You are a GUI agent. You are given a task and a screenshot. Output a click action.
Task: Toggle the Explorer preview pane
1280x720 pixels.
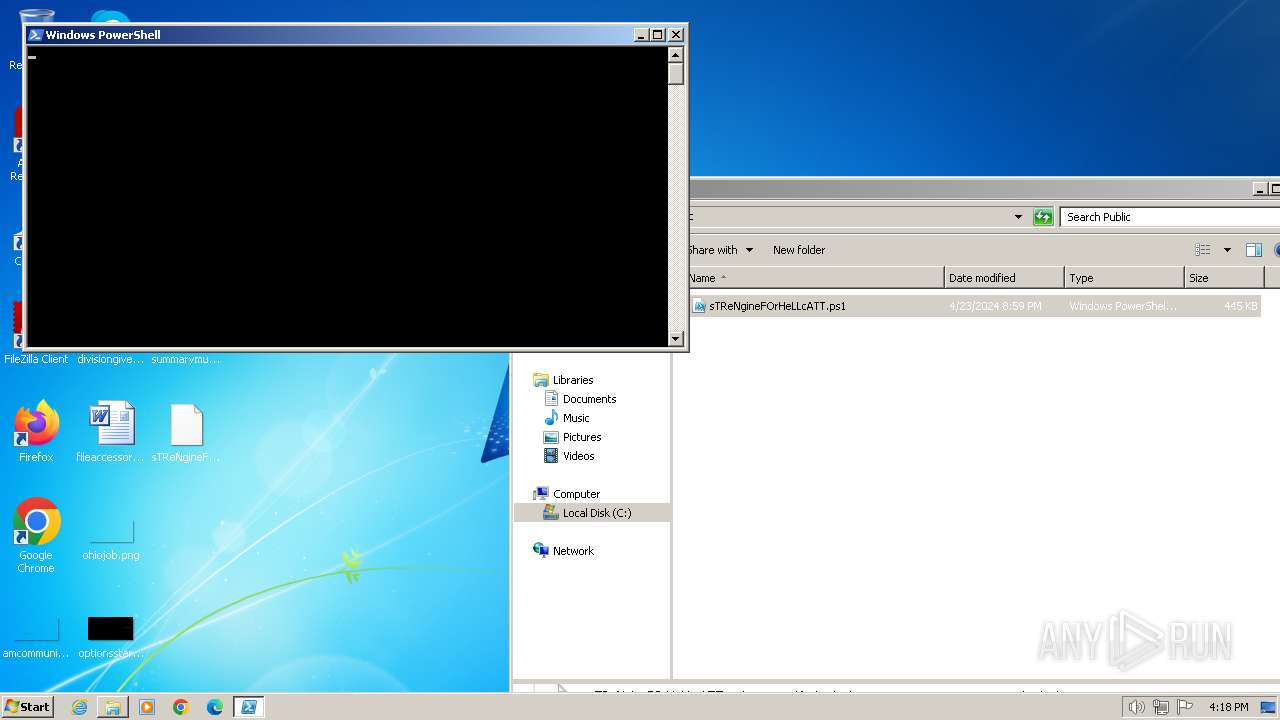click(x=1254, y=250)
